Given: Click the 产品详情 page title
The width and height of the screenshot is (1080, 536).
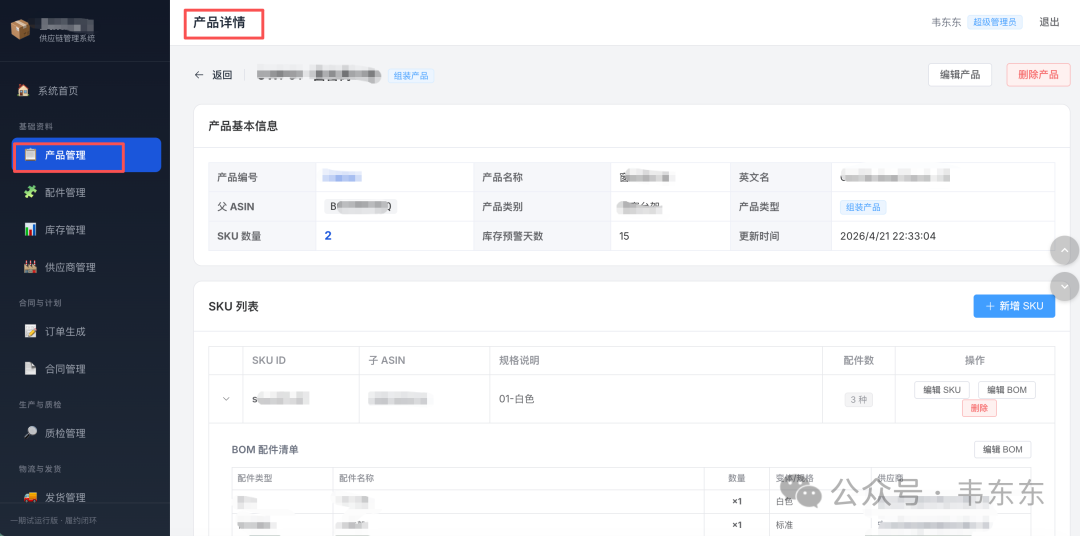Looking at the screenshot, I should (219, 23).
